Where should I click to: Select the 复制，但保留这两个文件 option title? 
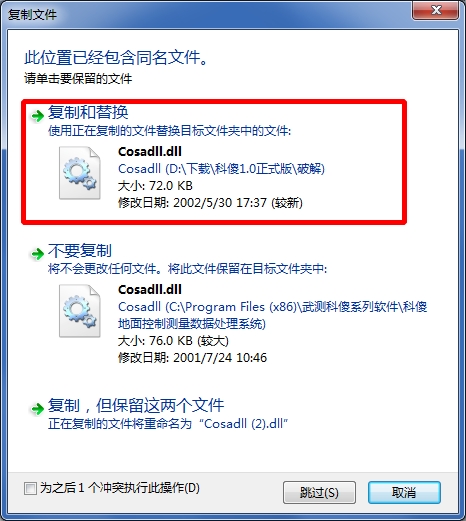[x=136, y=405]
